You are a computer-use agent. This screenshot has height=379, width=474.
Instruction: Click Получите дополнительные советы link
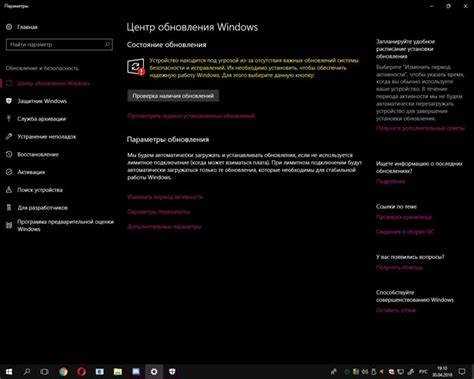420,128
